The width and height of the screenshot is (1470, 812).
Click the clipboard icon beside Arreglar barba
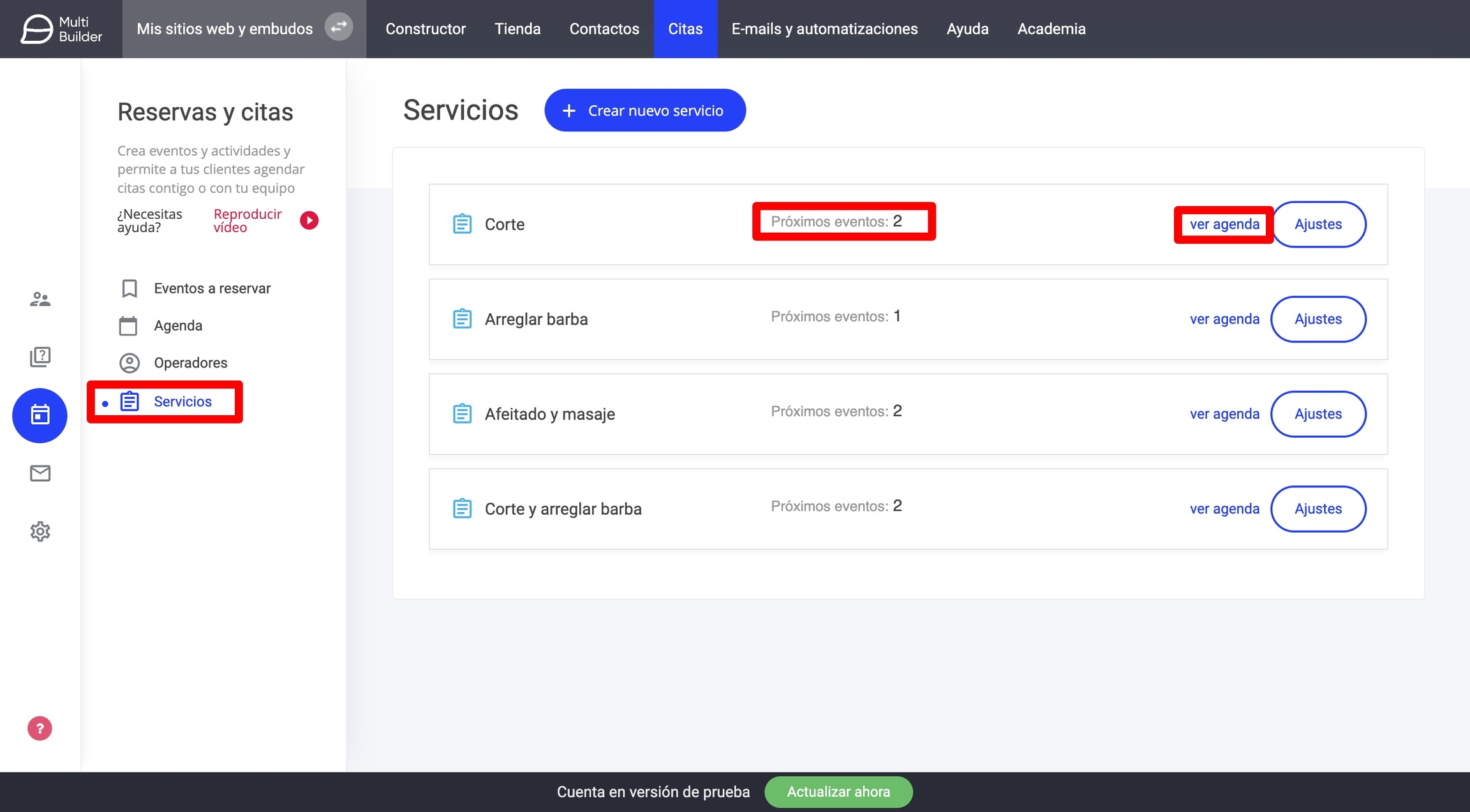point(462,318)
